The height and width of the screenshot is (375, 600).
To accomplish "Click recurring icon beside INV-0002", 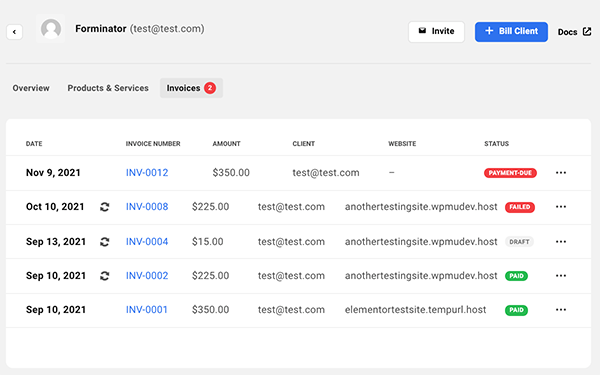I will coord(104,276).
